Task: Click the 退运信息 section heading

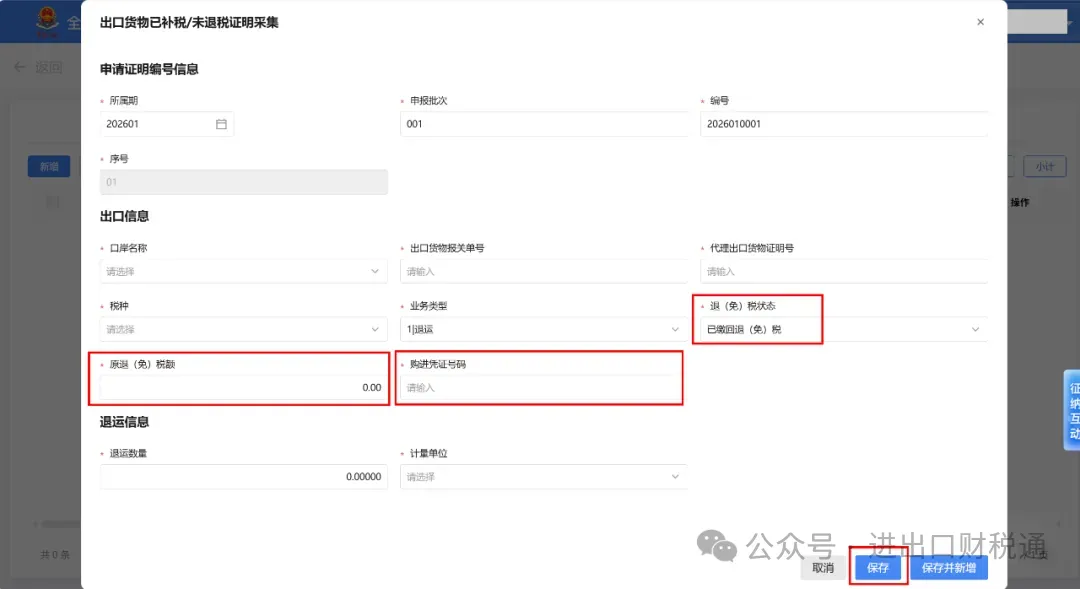Action: pyautogui.click(x=125, y=422)
